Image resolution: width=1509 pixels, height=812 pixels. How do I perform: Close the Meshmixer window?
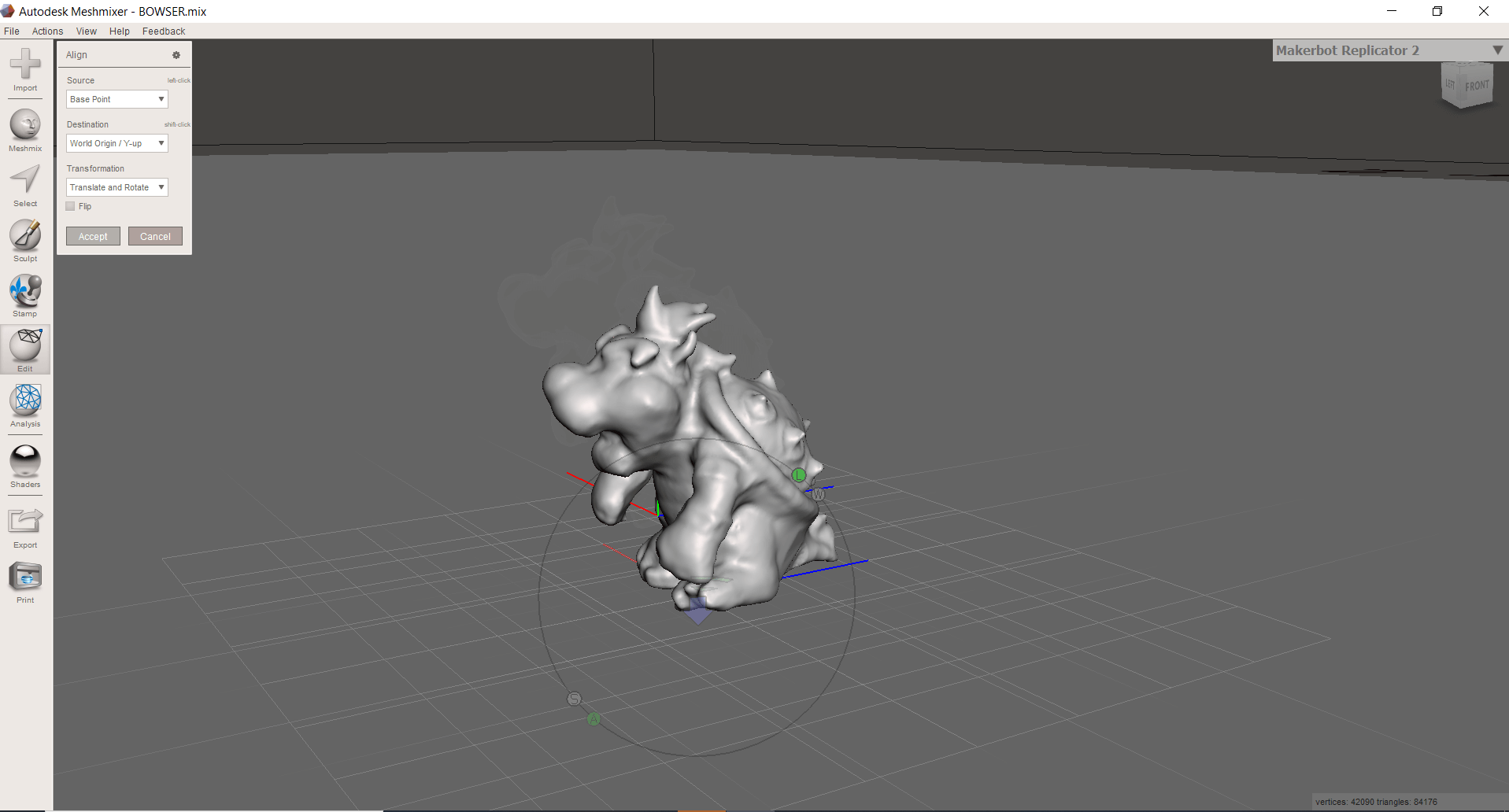(x=1484, y=11)
